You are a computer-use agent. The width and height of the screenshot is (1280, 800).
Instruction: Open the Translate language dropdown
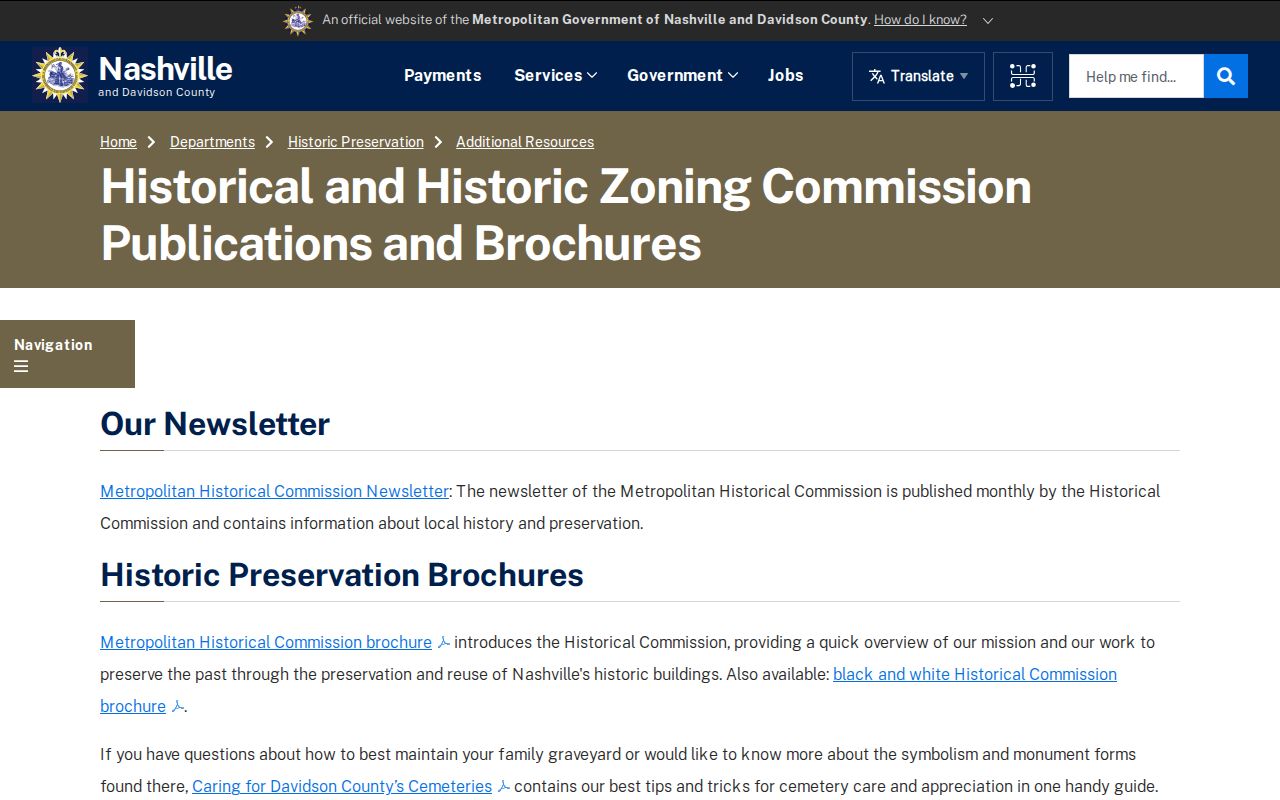pos(918,76)
